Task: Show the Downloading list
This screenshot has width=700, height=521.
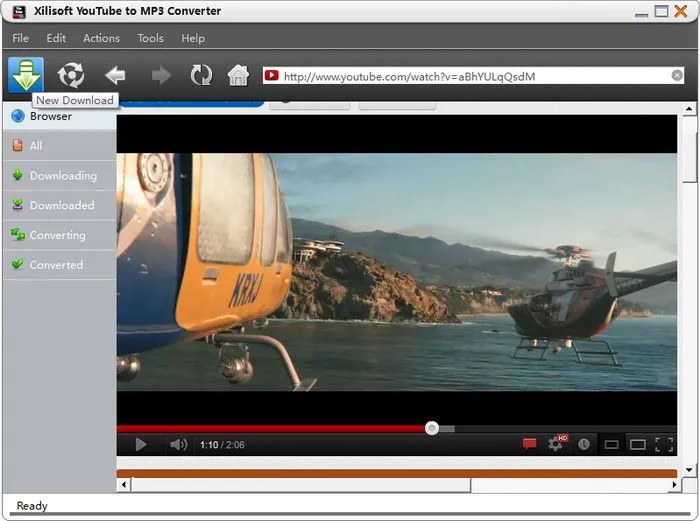Action: 60,175
